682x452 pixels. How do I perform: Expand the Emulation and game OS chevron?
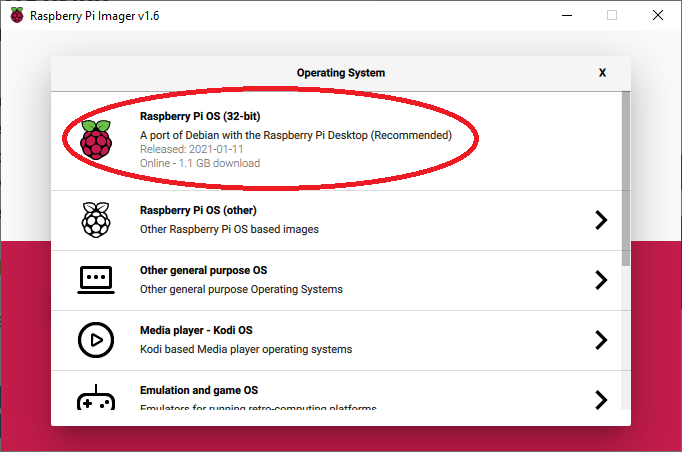pos(601,400)
